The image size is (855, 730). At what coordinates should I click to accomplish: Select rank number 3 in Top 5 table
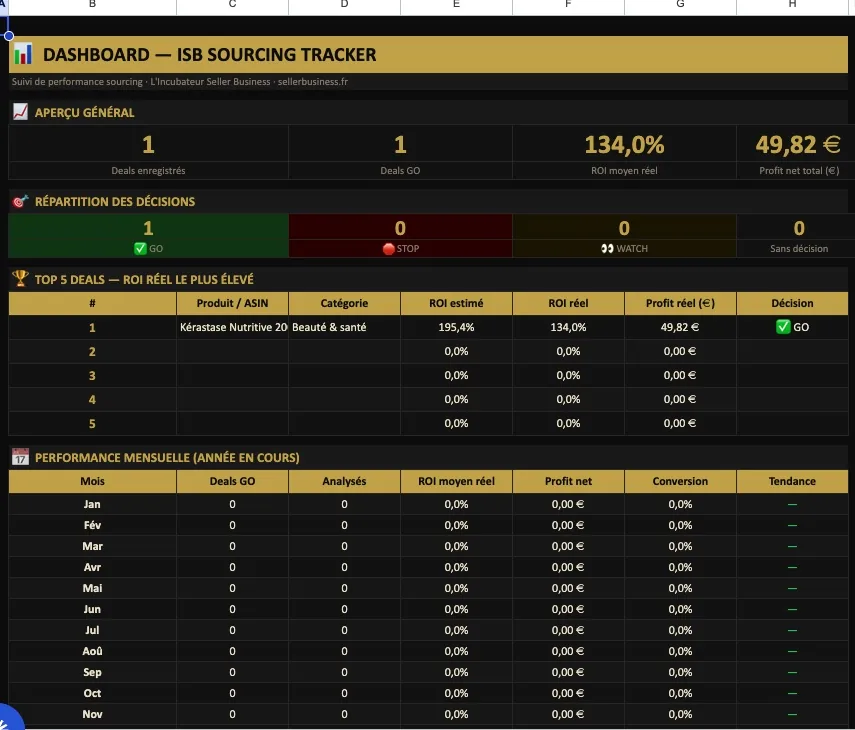pos(92,376)
